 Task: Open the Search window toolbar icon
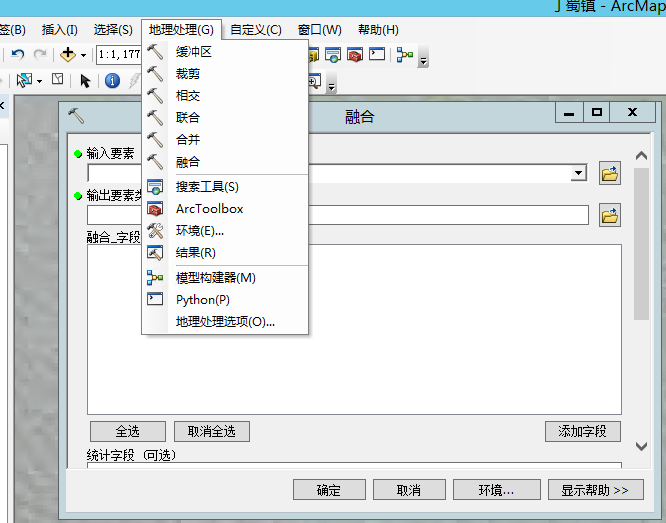pos(333,54)
